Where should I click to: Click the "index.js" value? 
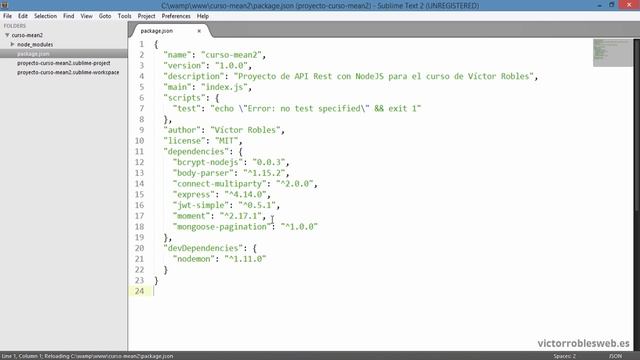pyautogui.click(x=224, y=87)
